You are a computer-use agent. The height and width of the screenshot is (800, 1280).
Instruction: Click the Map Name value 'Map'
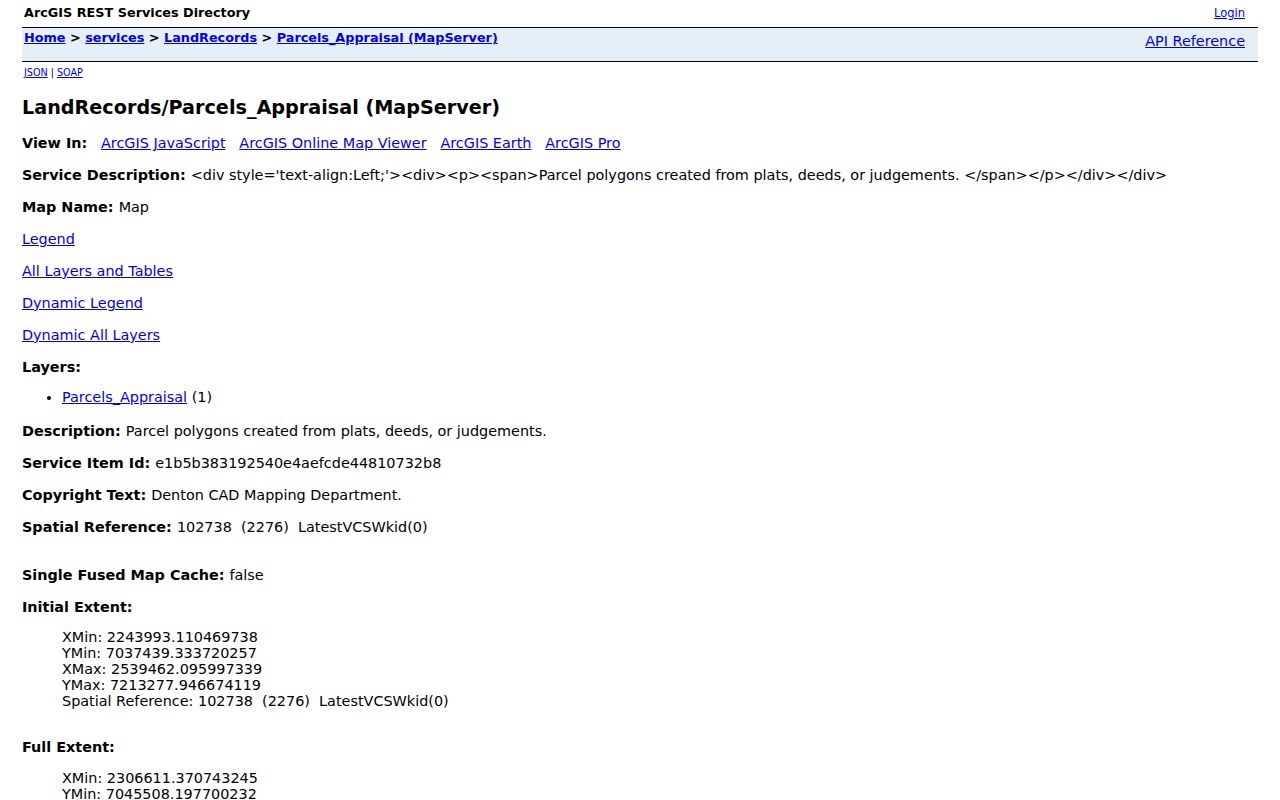[133, 207]
